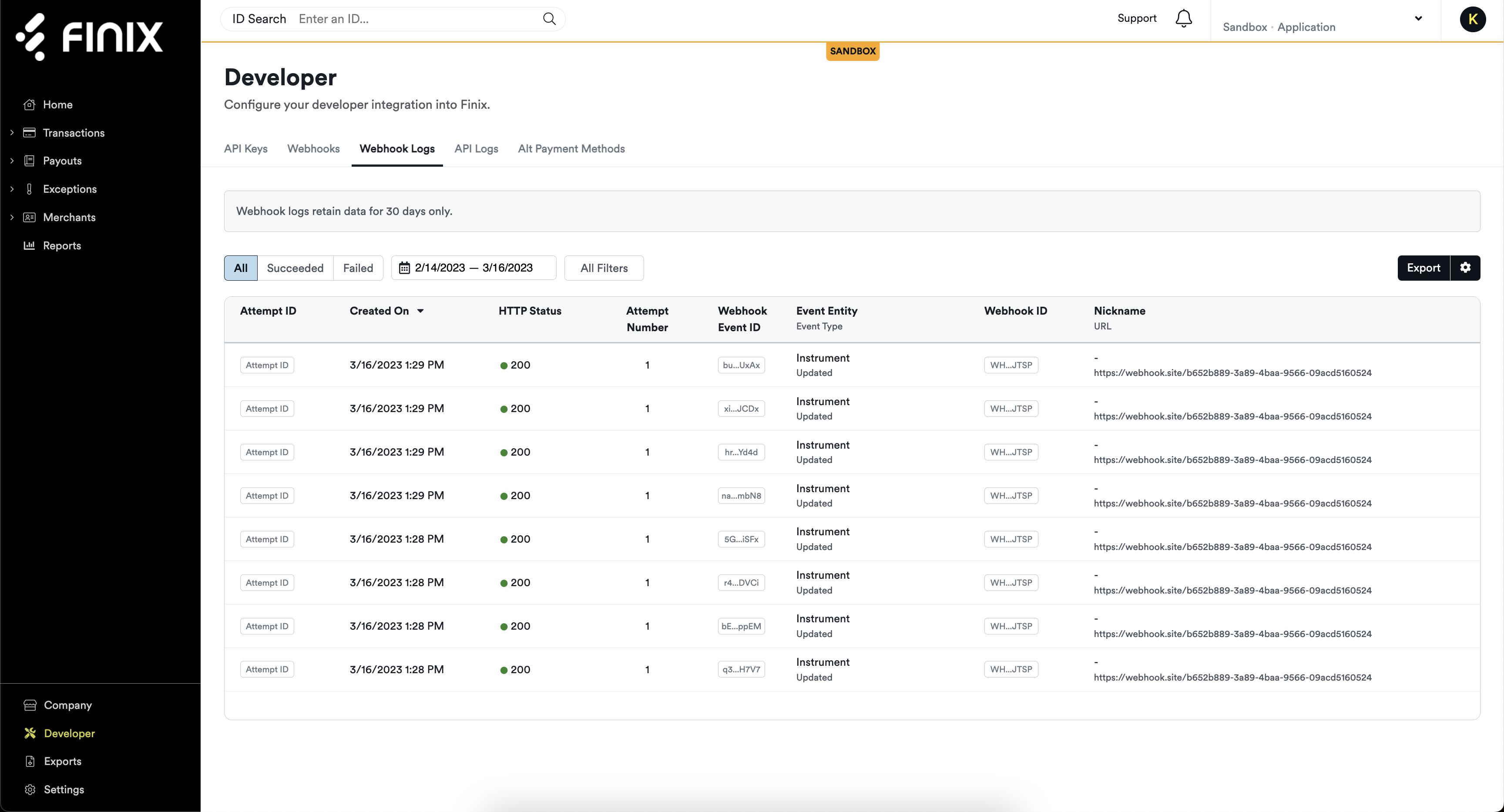Expand the Exceptions menu chevron
The image size is (1504, 812).
pos(12,188)
